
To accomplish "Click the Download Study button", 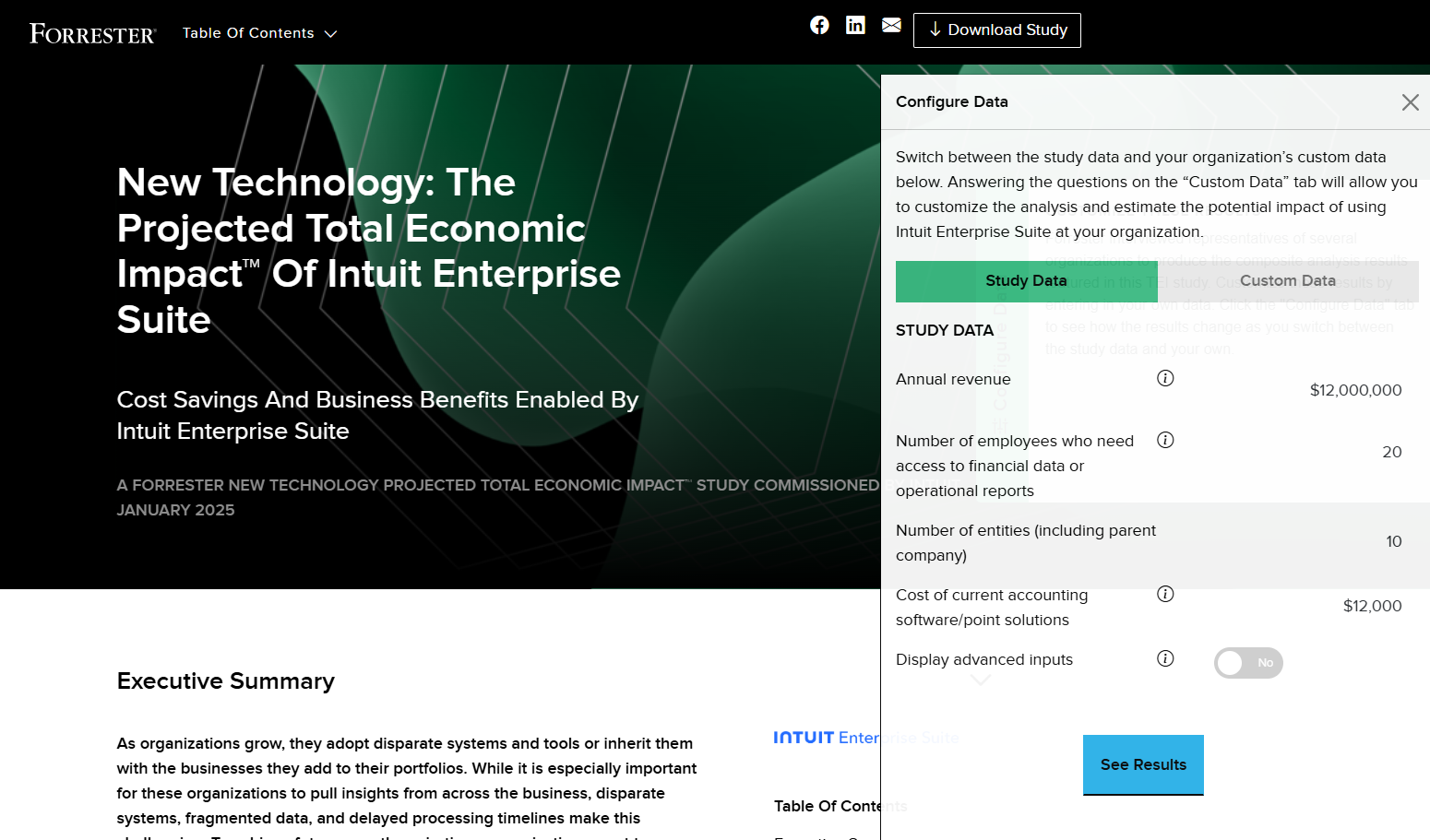I will [x=997, y=30].
